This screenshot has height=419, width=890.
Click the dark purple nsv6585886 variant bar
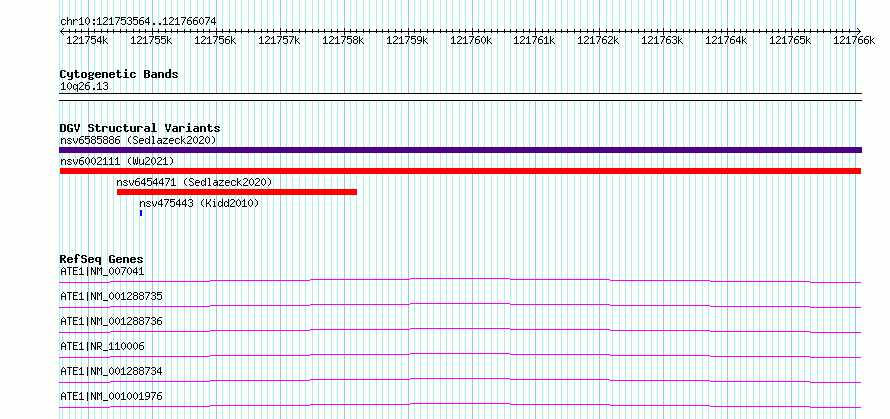(x=460, y=150)
